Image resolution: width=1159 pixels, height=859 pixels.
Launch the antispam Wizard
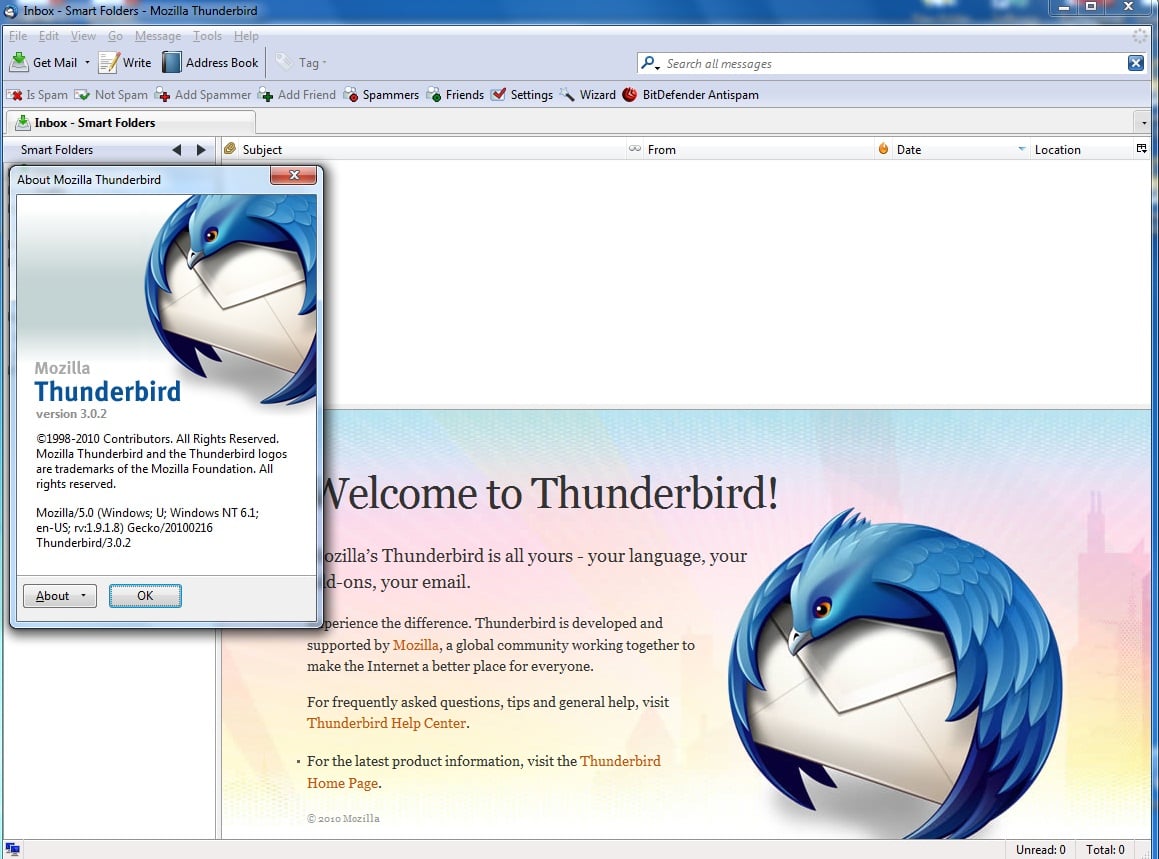[x=588, y=95]
